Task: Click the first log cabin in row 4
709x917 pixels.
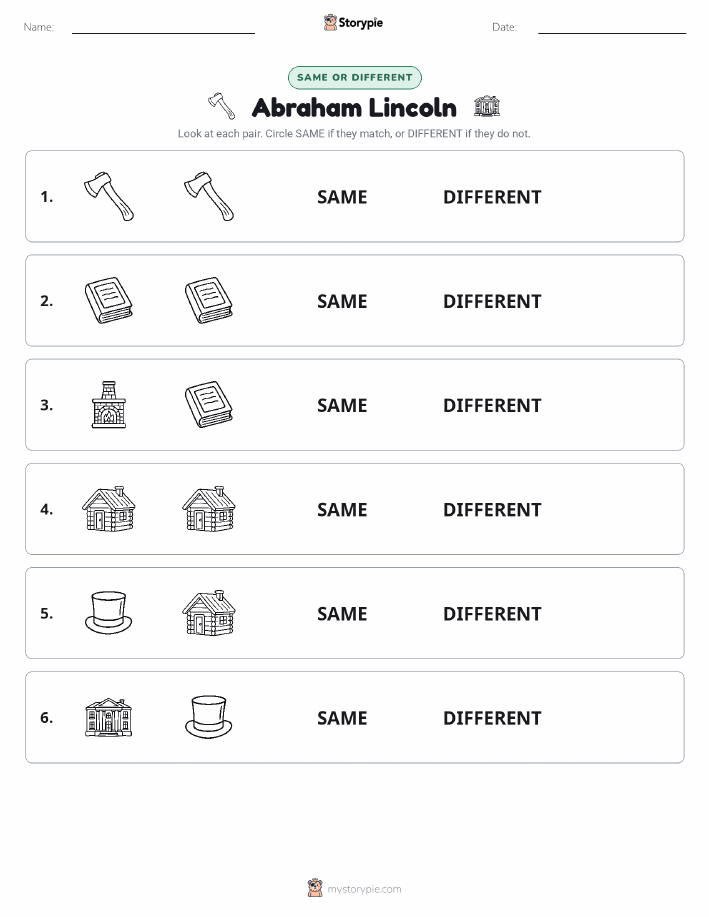Action: 109,509
